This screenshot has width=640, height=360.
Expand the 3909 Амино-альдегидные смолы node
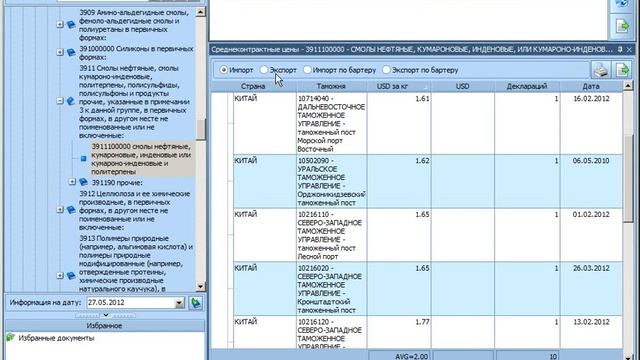60,25
